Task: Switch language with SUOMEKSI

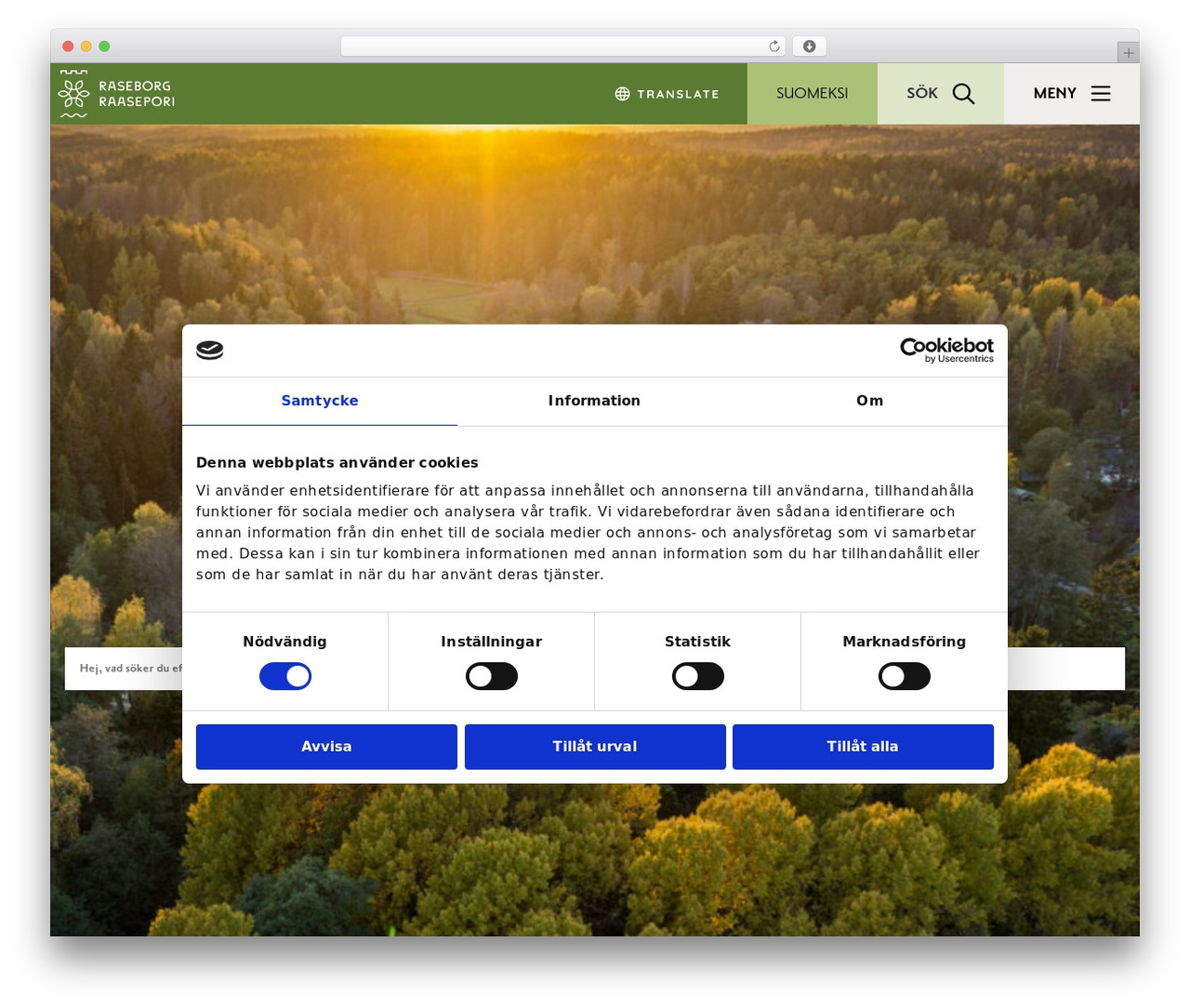Action: pos(813,94)
